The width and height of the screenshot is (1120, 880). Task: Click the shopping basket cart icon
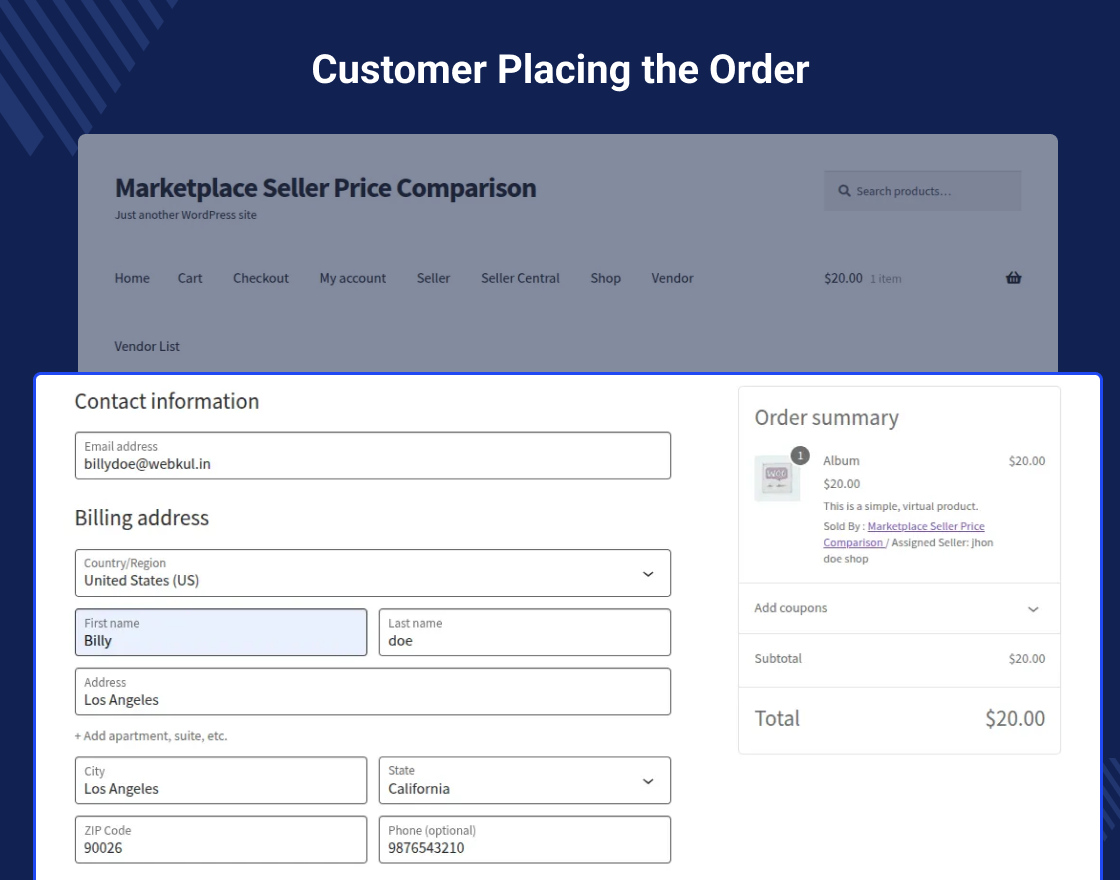(x=1014, y=278)
